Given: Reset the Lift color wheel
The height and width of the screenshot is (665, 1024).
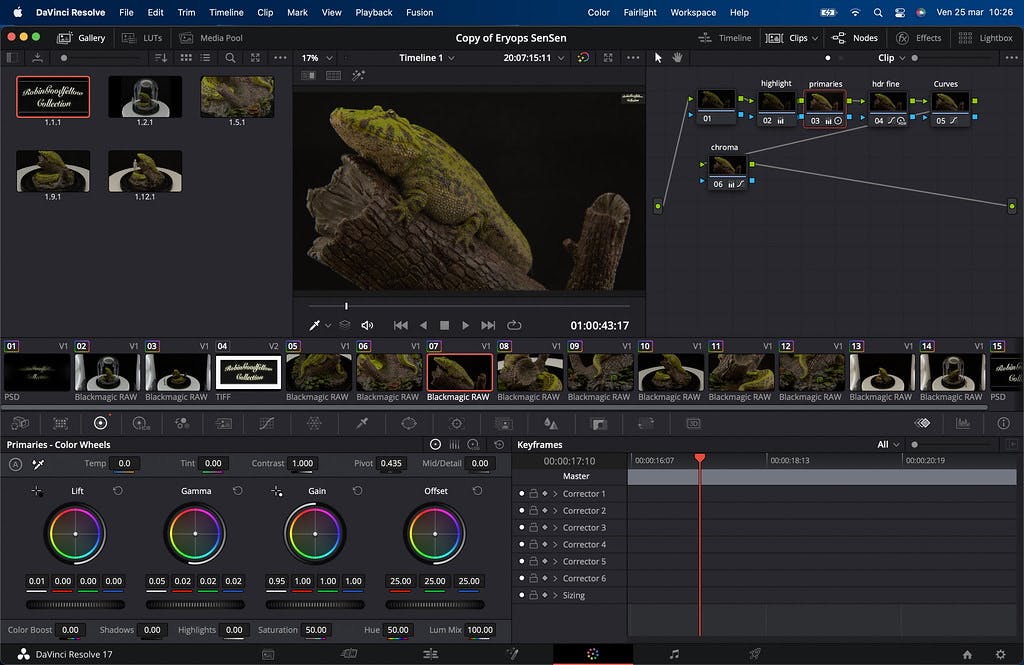Looking at the screenshot, I should (x=117, y=491).
